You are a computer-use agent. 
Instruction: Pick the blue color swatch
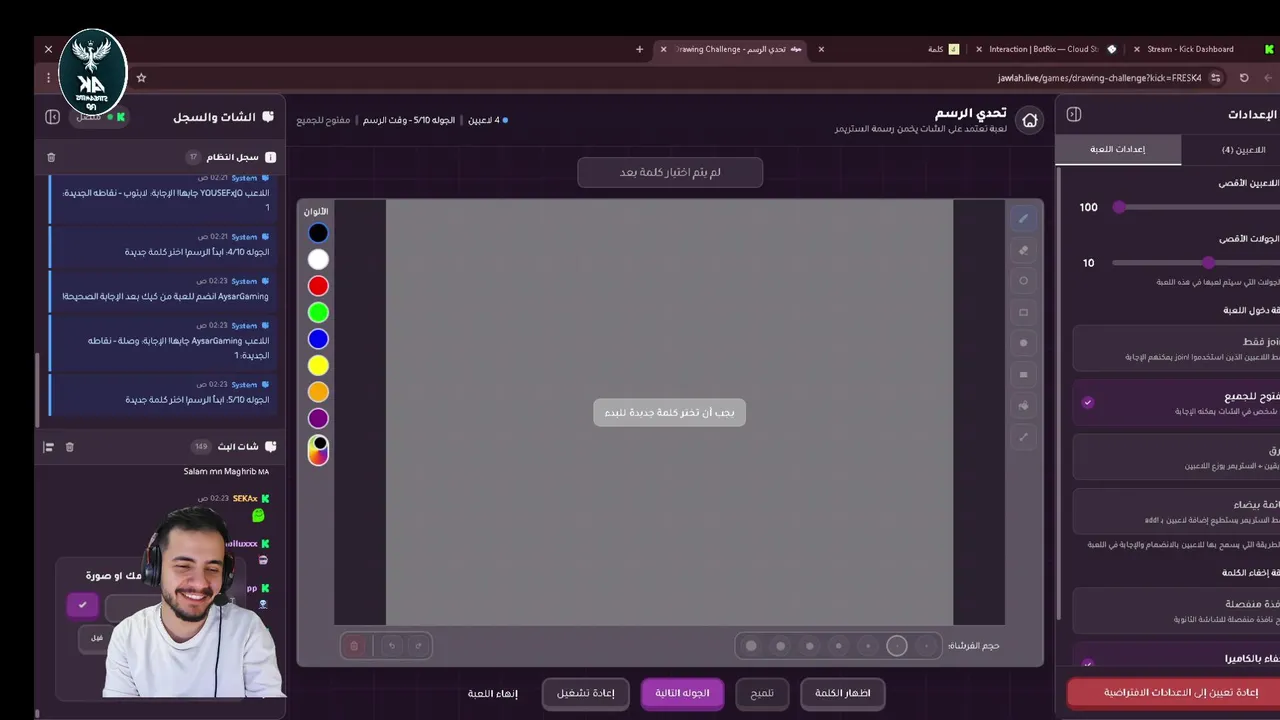318,339
